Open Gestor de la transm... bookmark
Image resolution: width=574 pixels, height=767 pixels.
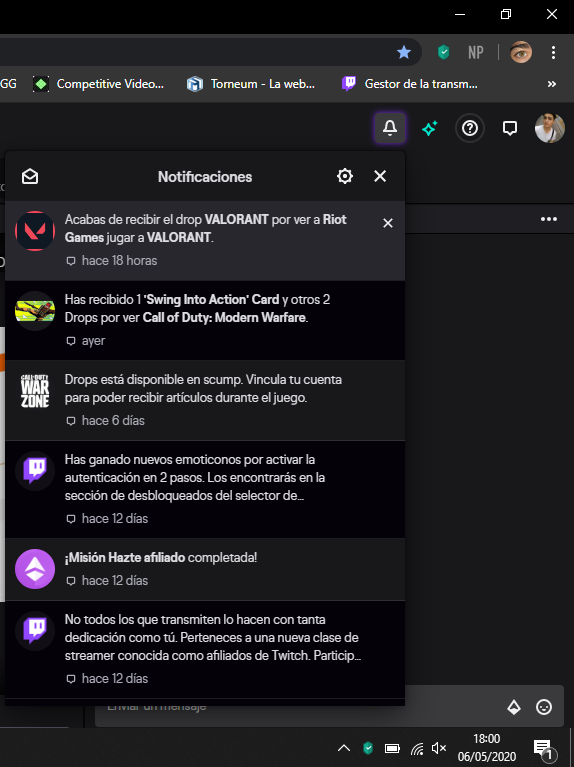tap(410, 84)
